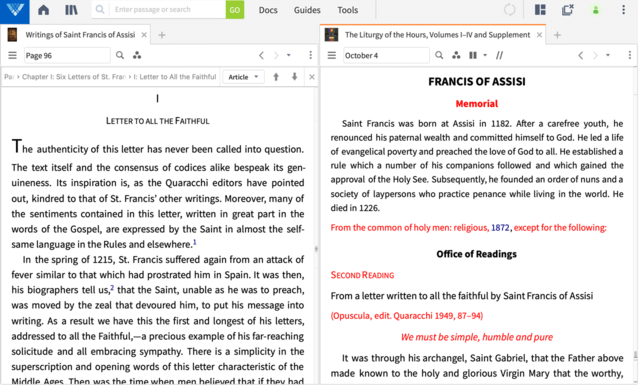The width and height of the screenshot is (639, 385).
Task: Jump to previous article with up arrow
Action: (276, 77)
